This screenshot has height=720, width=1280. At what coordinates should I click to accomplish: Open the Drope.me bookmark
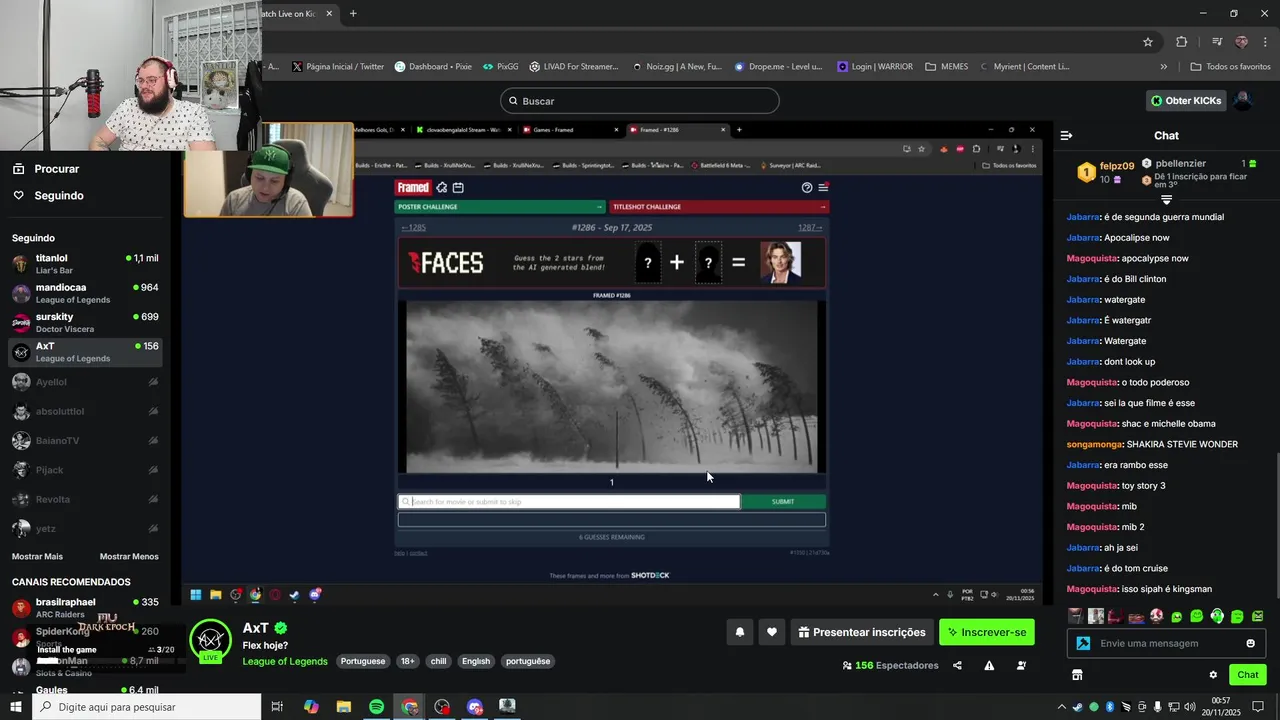778,67
